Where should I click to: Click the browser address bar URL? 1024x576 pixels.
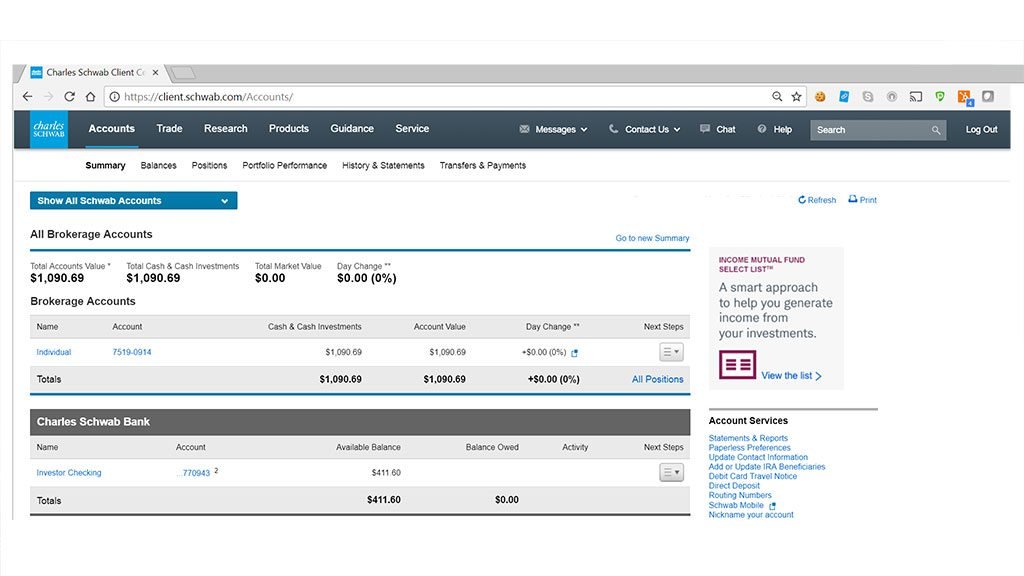pyautogui.click(x=208, y=97)
